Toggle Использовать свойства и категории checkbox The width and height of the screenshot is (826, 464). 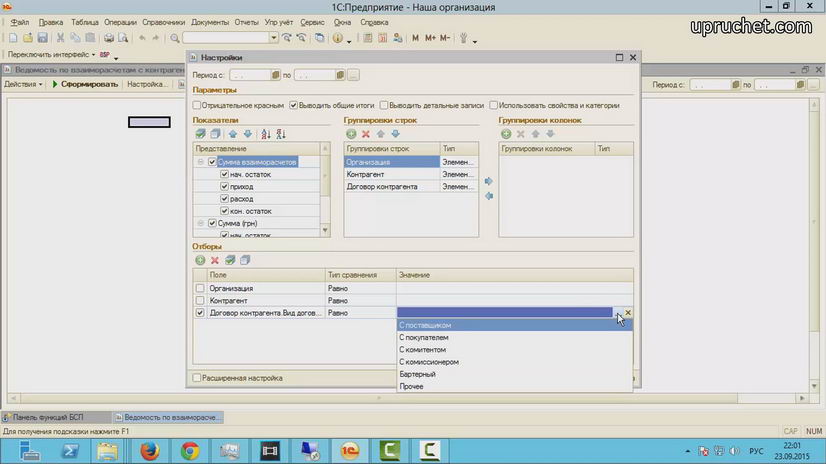(x=494, y=105)
